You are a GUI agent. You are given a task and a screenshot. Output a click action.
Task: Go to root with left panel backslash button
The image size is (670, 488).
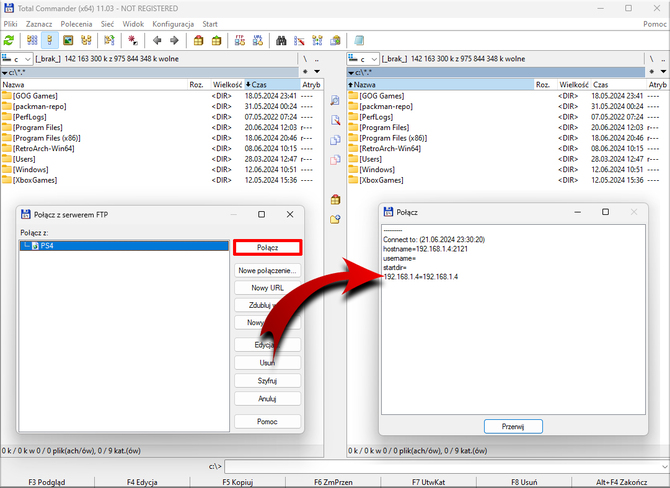coord(305,59)
